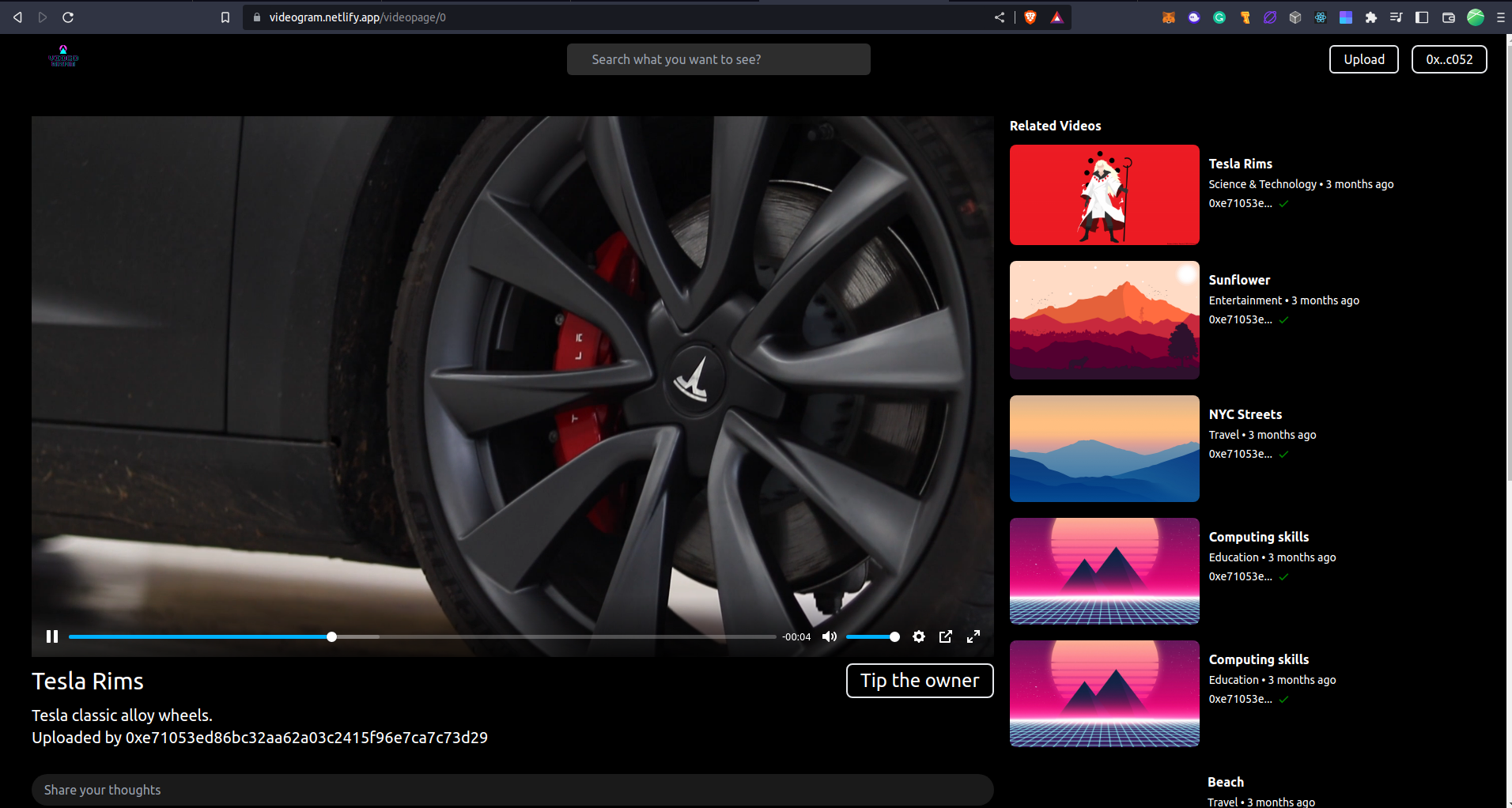The image size is (1512, 808).
Task: View site security via the lock icon
Action: point(256,17)
